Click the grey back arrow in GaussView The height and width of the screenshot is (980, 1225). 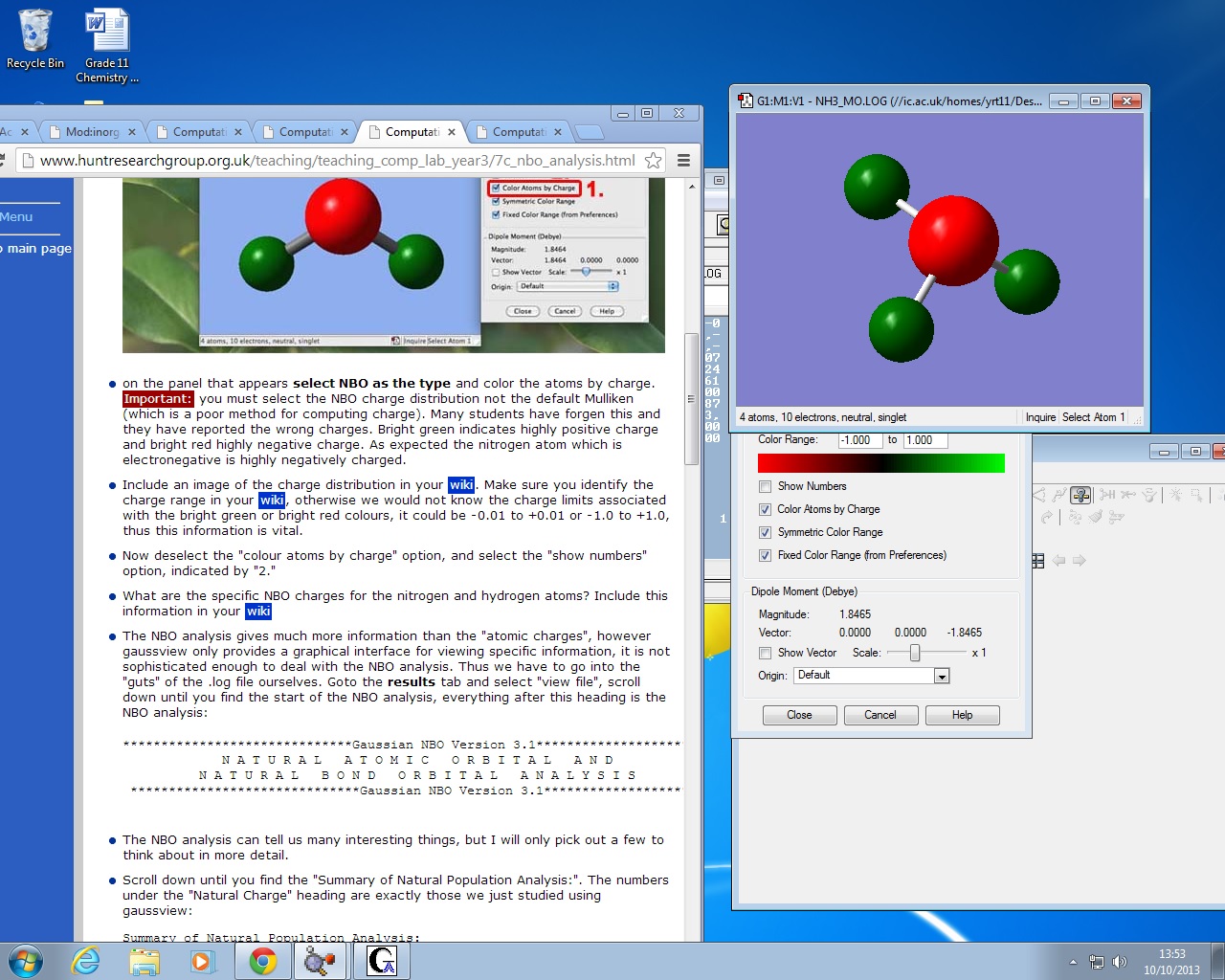[1058, 561]
